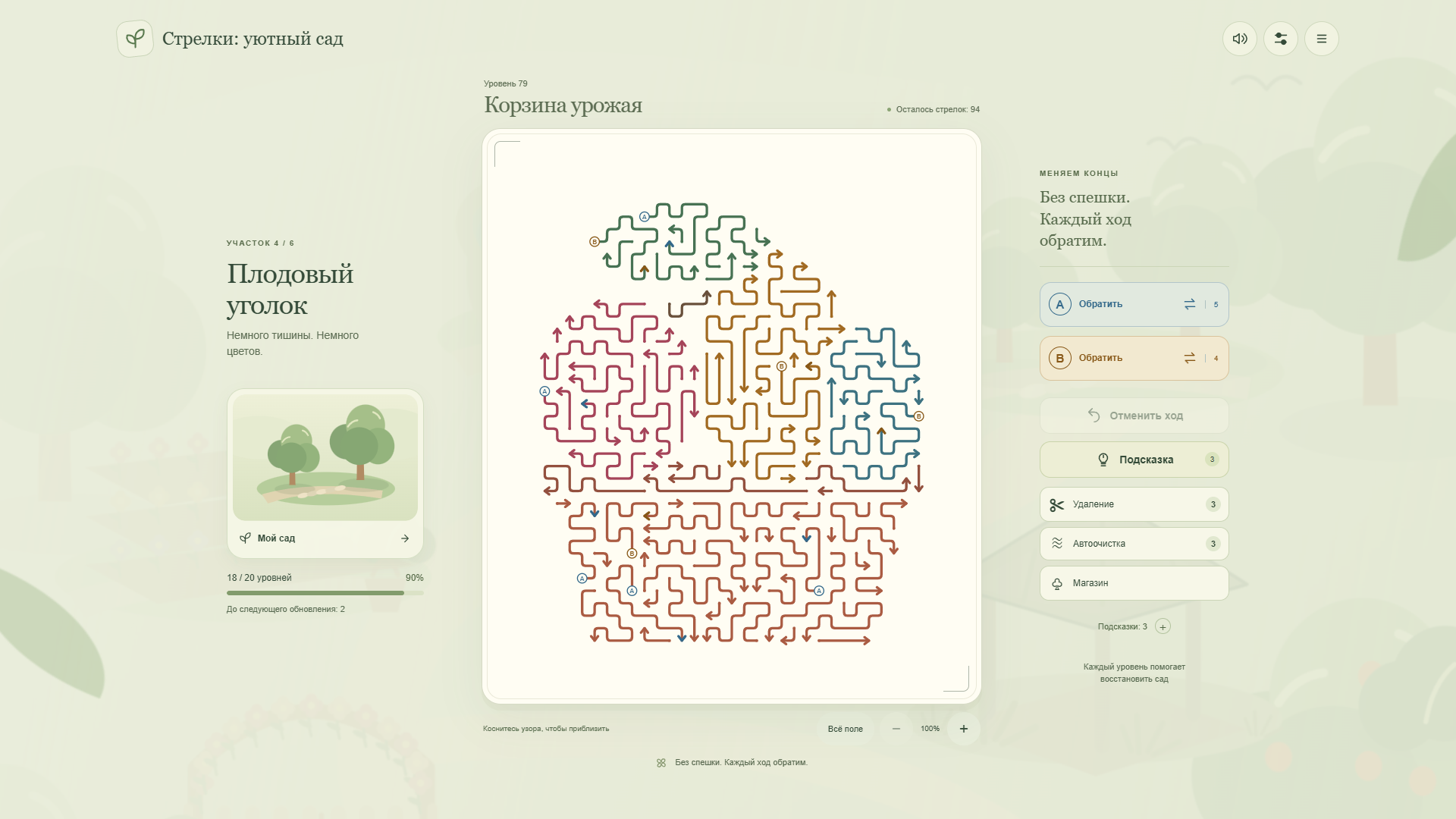
Task: Click the Корзина урожая heading
Action: coord(563,105)
